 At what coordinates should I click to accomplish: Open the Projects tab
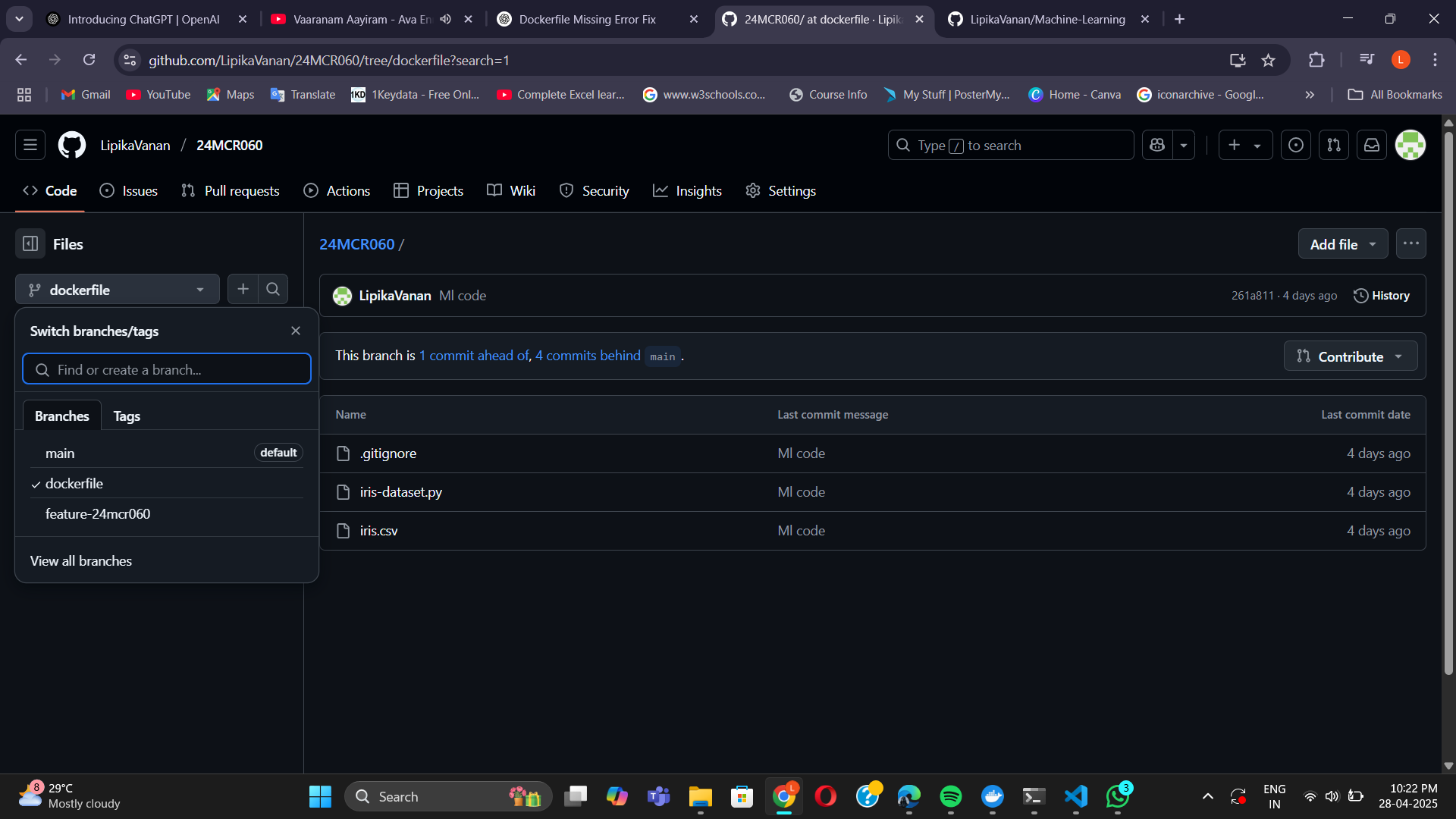428,191
